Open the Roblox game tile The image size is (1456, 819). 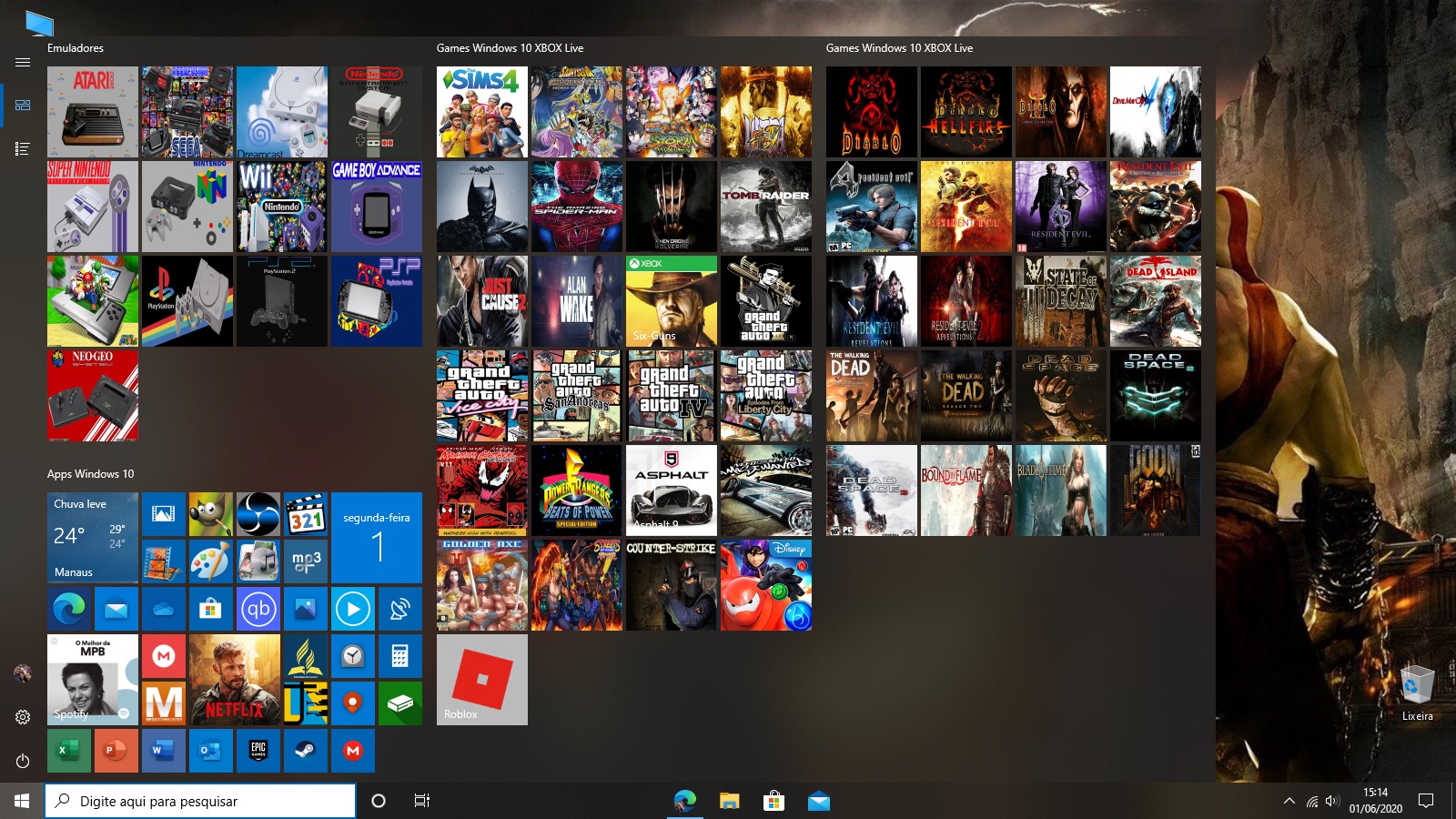[x=481, y=679]
